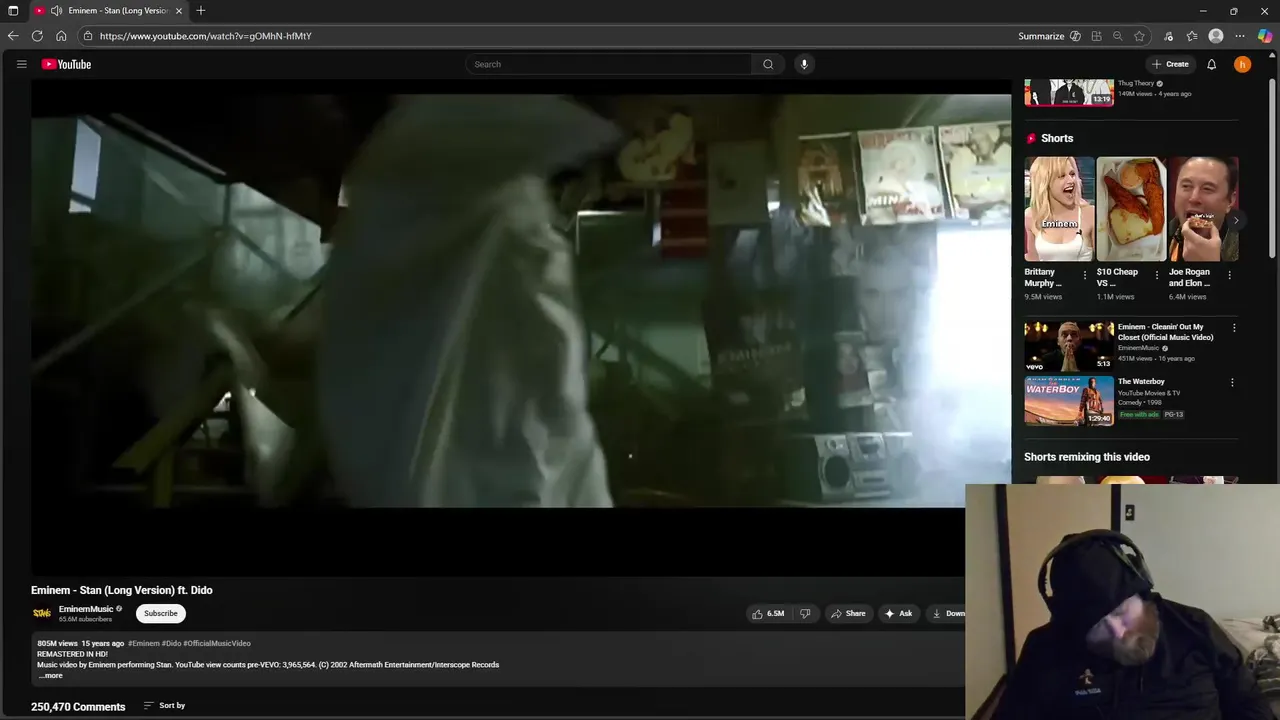
Task: Focus the YouTube search field
Action: pyautogui.click(x=608, y=64)
